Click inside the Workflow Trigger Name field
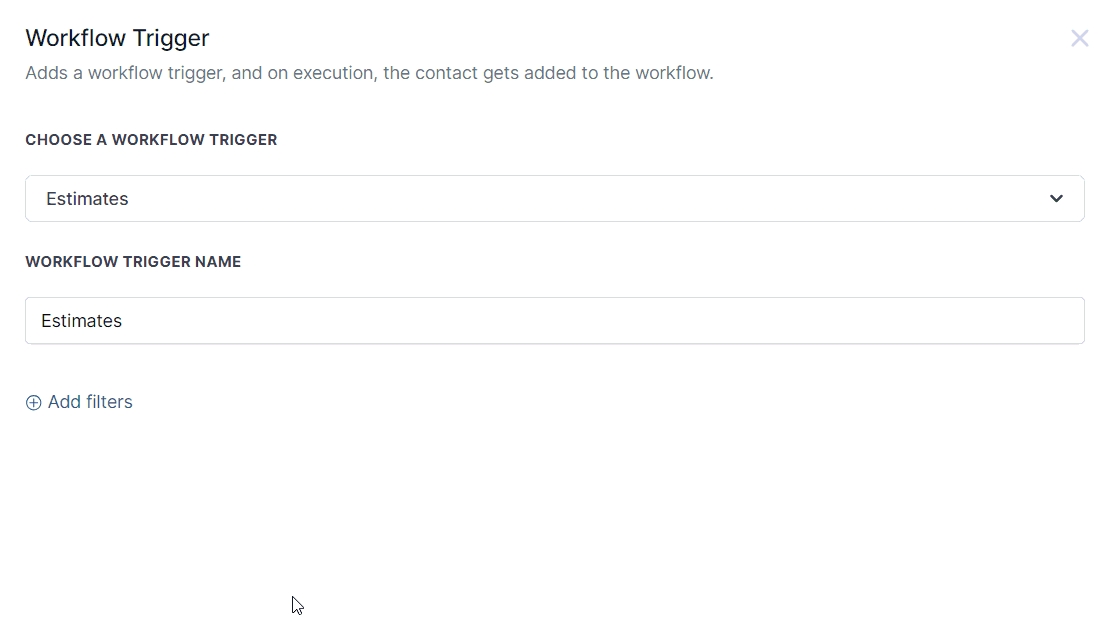Viewport: 1114px width, 622px height. tap(554, 321)
